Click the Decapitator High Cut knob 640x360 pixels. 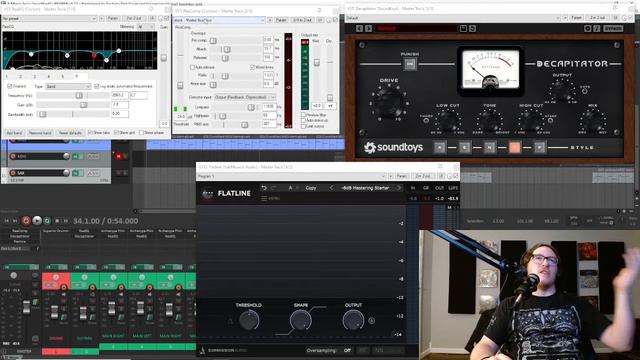click(531, 120)
